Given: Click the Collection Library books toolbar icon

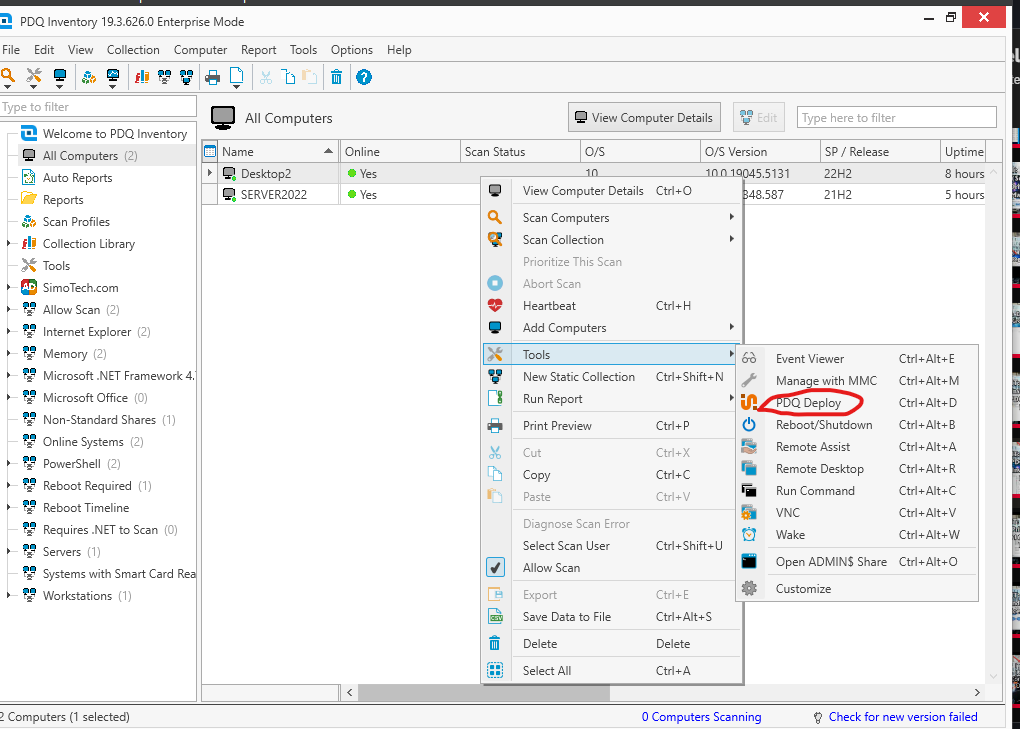Looking at the screenshot, I should (142, 77).
